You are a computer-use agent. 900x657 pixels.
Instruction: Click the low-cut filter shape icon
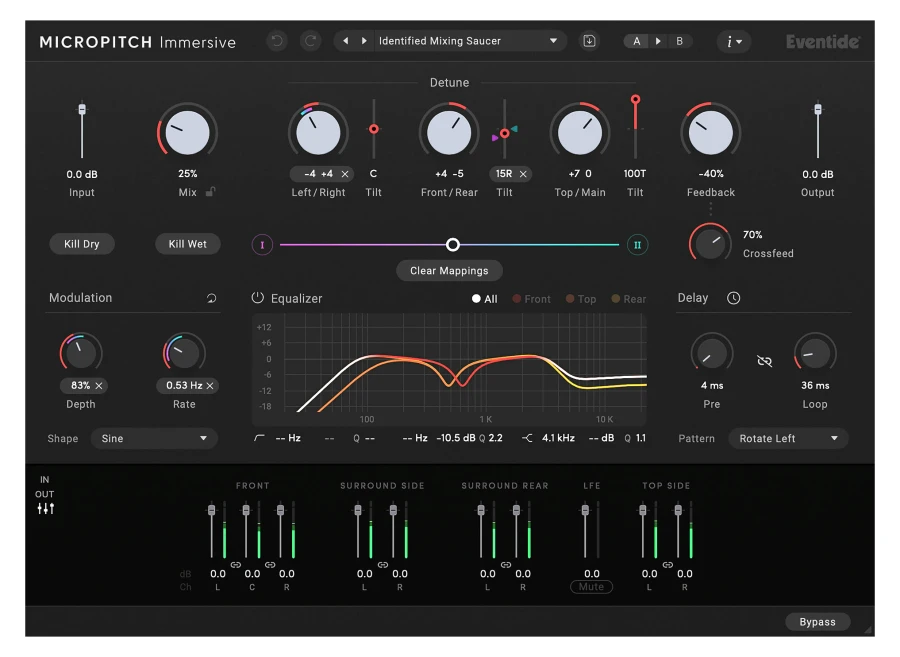(x=259, y=438)
